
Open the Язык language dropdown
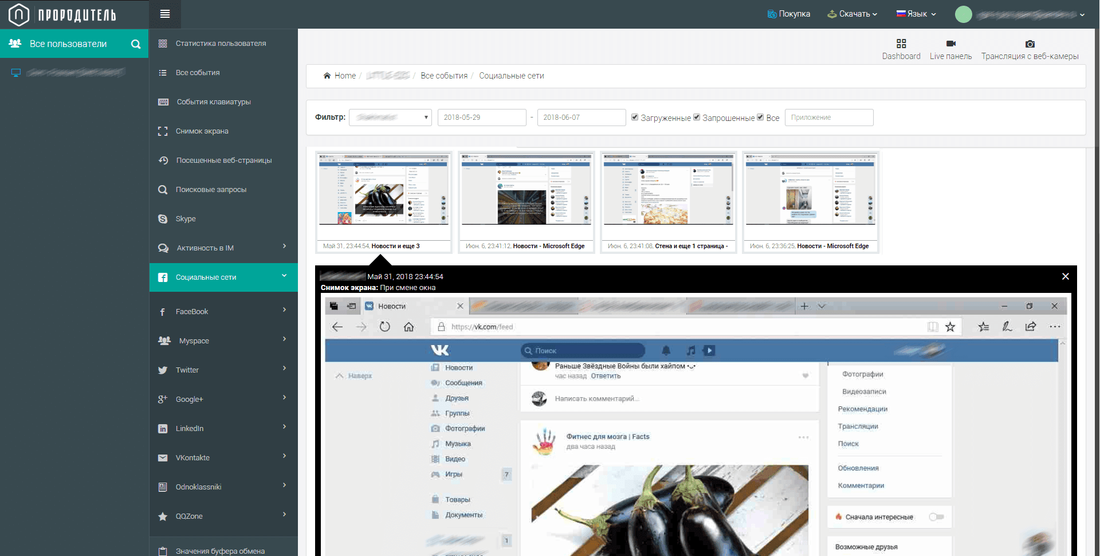(916, 14)
